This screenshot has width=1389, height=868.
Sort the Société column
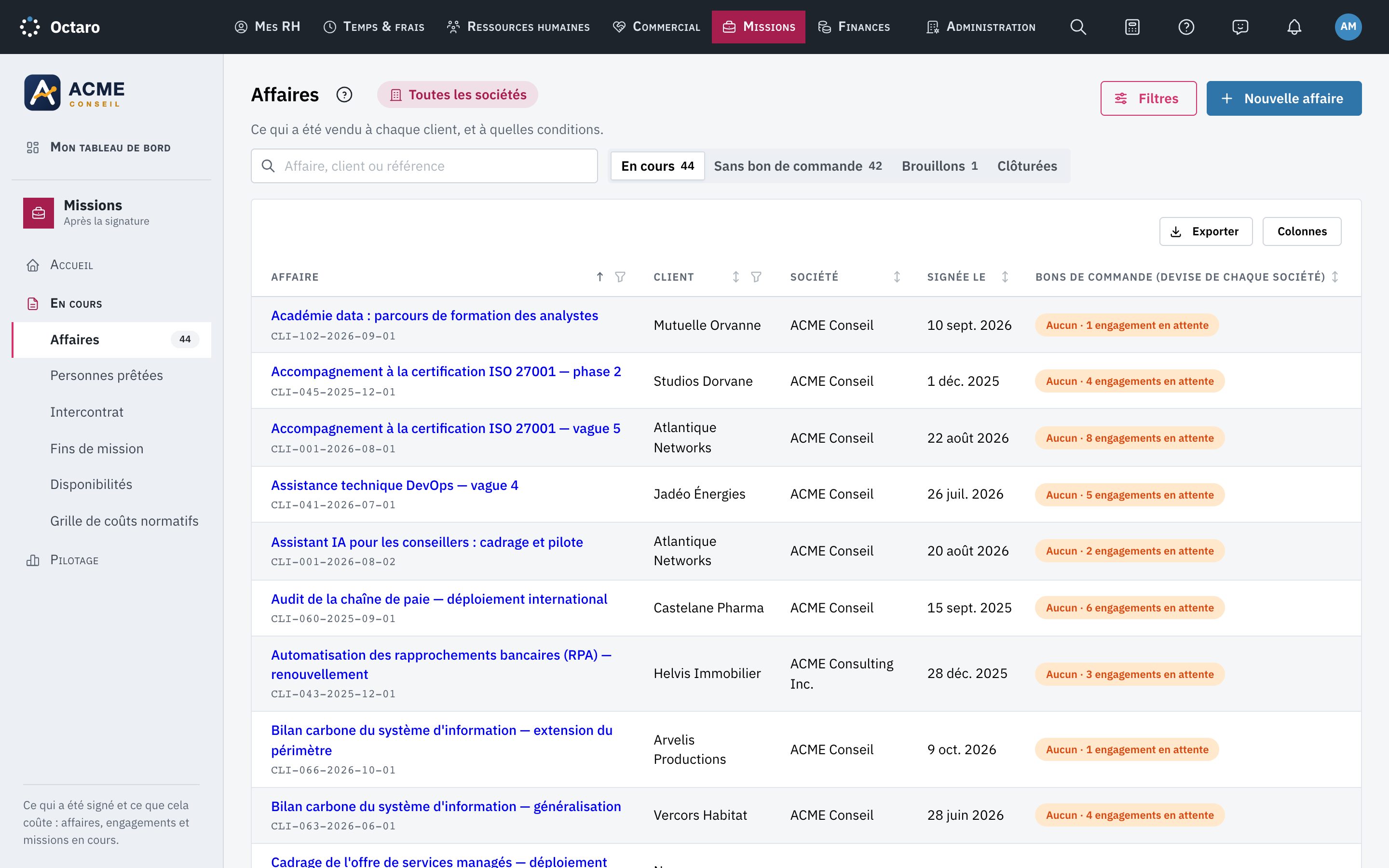897,277
